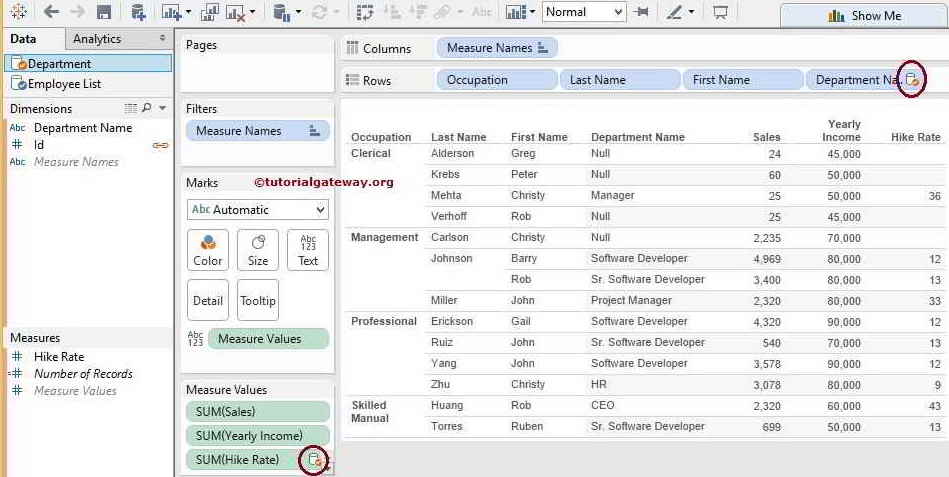Select the Department Name dimension field
The height and width of the screenshot is (477, 949).
pyautogui.click(x=83, y=128)
